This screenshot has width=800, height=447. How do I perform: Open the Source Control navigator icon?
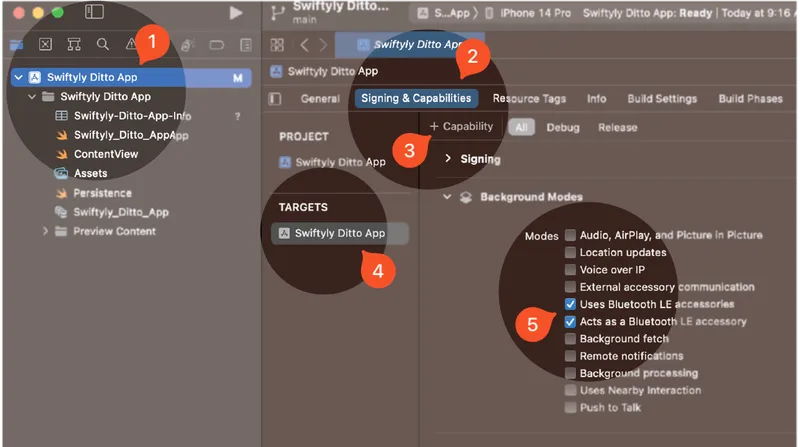click(45, 45)
